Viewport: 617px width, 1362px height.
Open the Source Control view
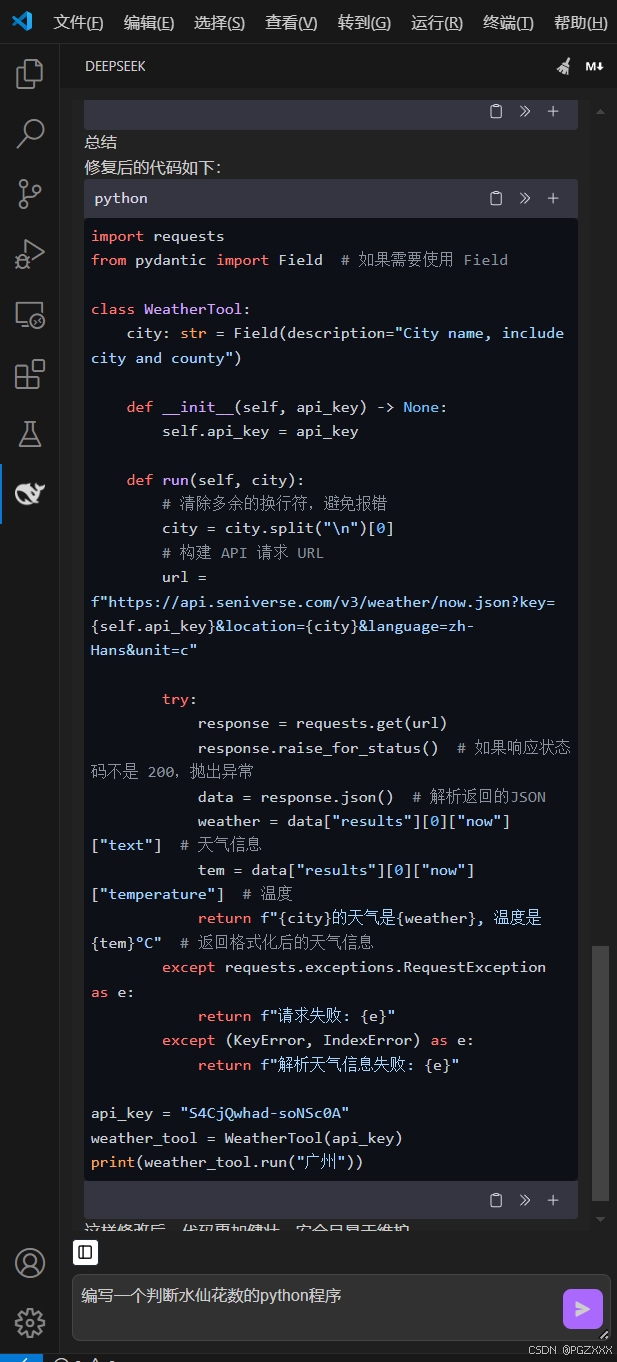tap(30, 194)
